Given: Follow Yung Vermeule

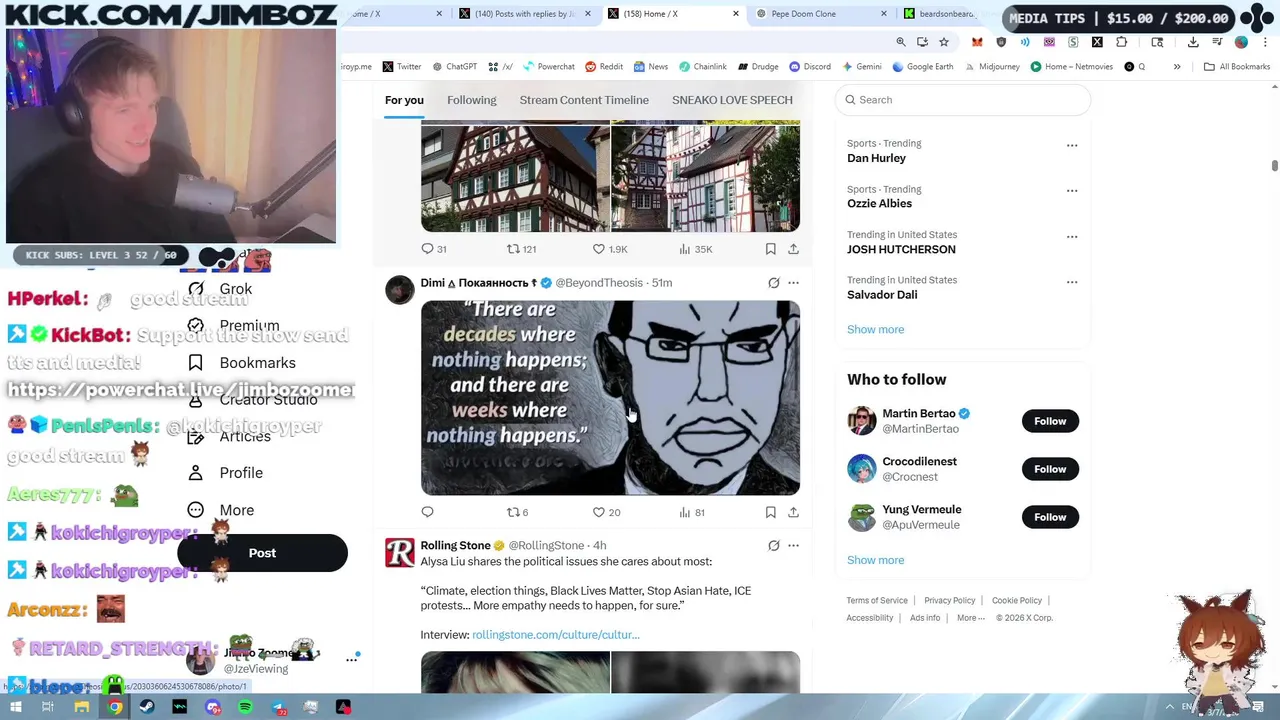Looking at the screenshot, I should (1050, 517).
